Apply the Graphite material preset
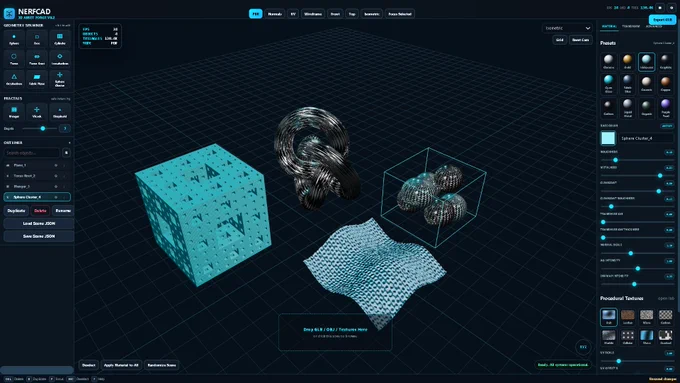The height and width of the screenshot is (383, 680). point(665,61)
